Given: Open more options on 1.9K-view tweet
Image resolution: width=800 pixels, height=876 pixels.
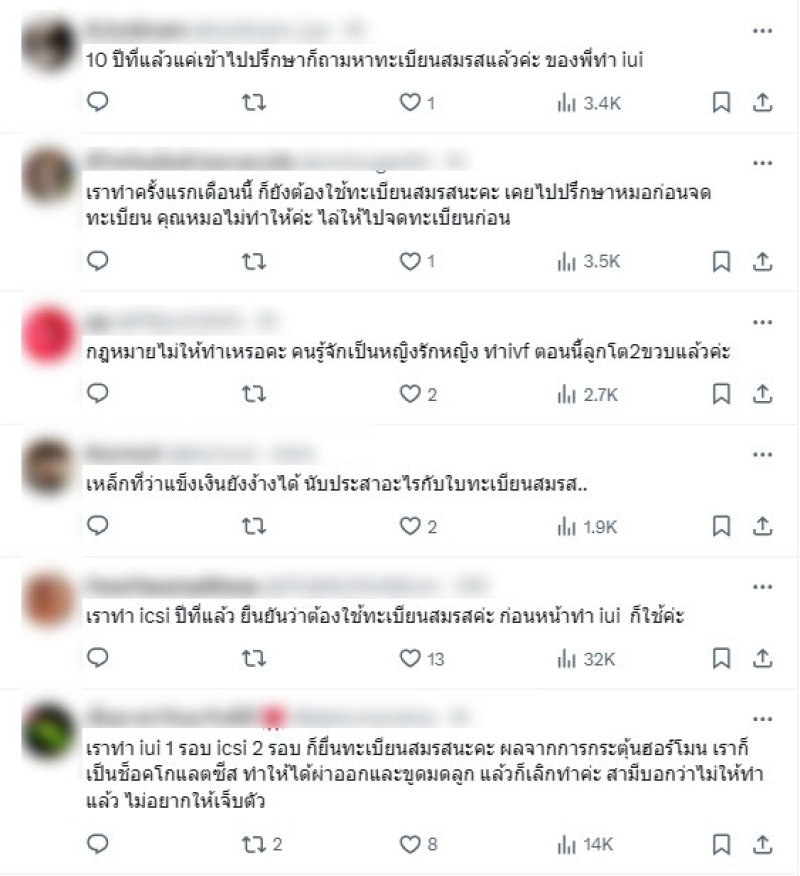Looking at the screenshot, I should [763, 455].
